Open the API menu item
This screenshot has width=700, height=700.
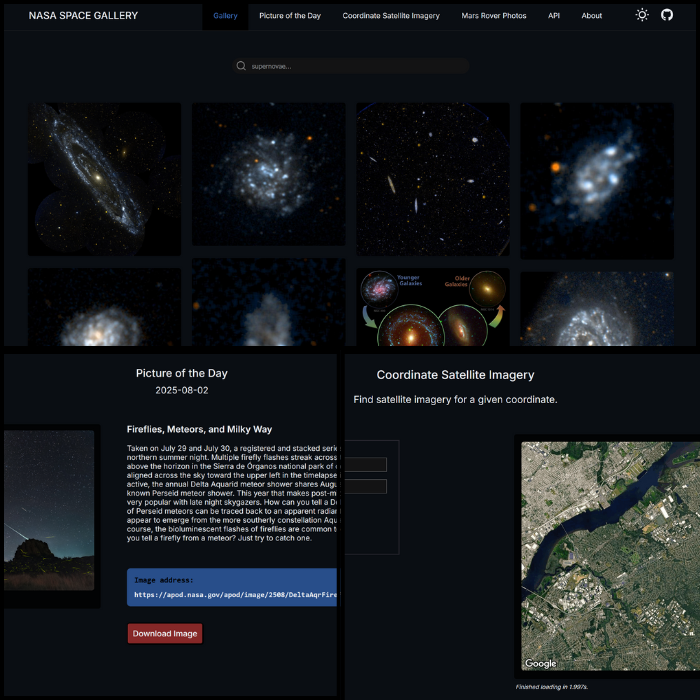coord(554,16)
